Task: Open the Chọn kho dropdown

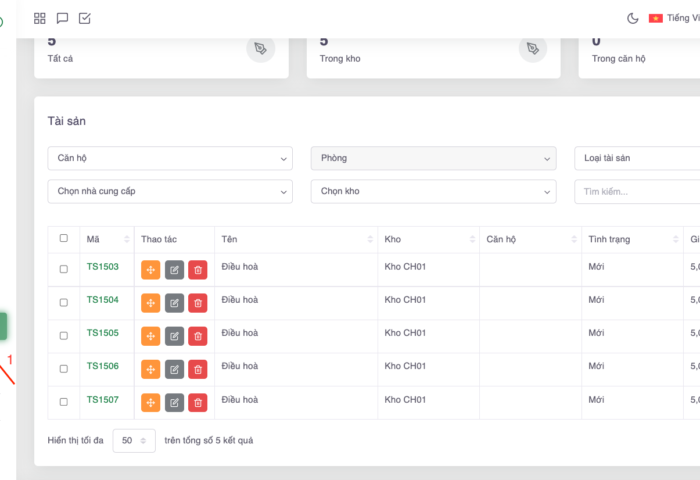Action: pyautogui.click(x=433, y=191)
